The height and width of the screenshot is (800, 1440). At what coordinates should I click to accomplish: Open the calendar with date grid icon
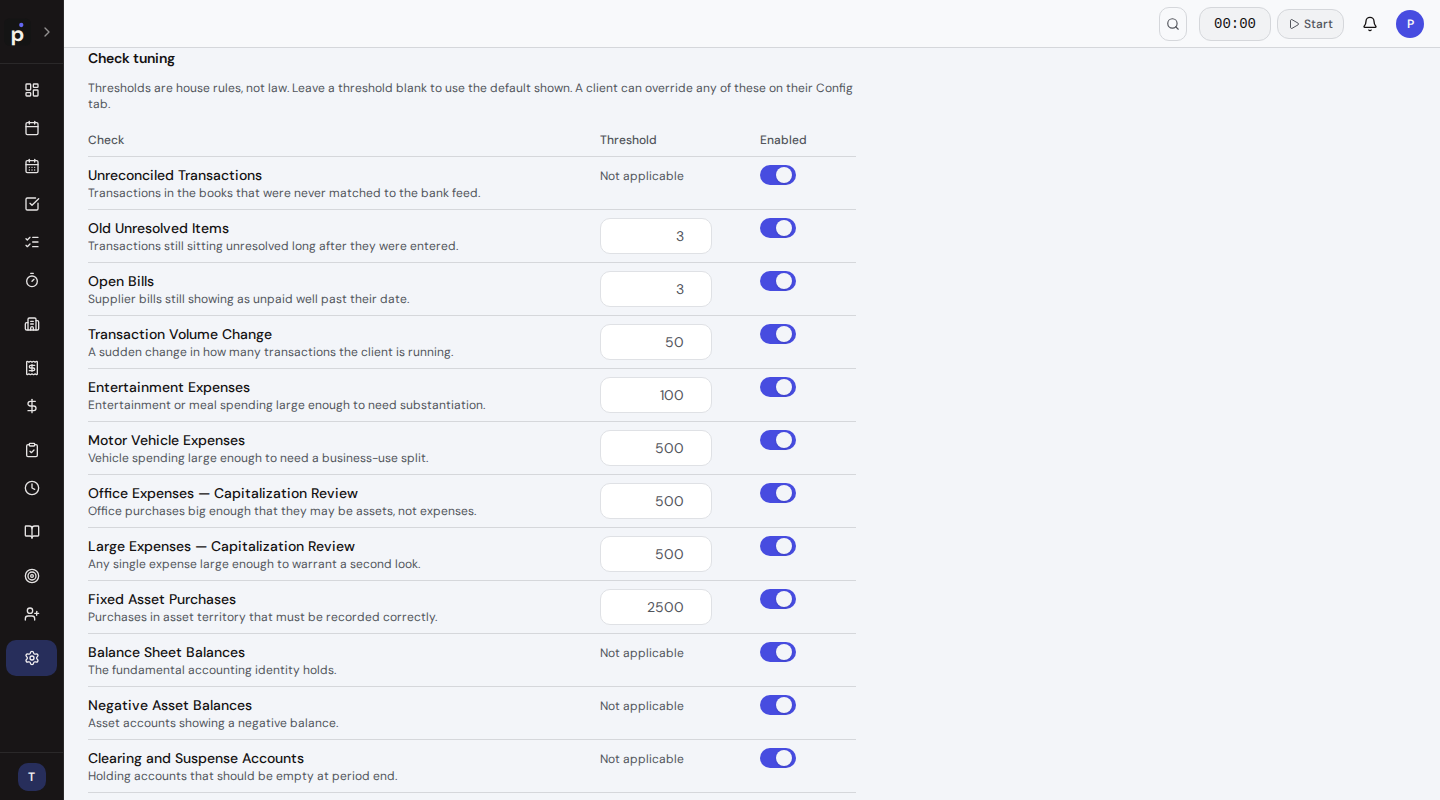click(x=32, y=166)
